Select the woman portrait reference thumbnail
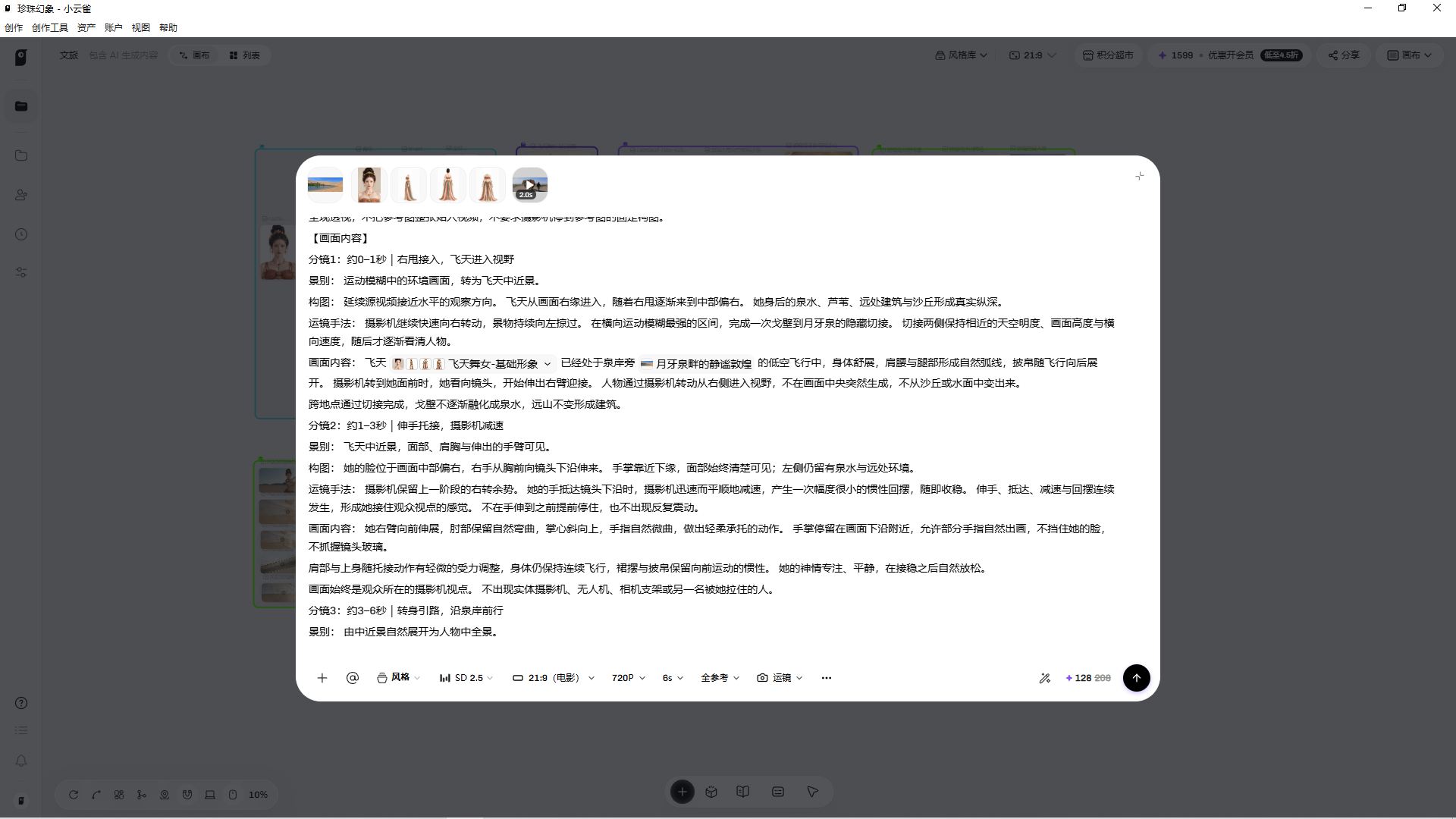1456x819 pixels. coord(369,185)
